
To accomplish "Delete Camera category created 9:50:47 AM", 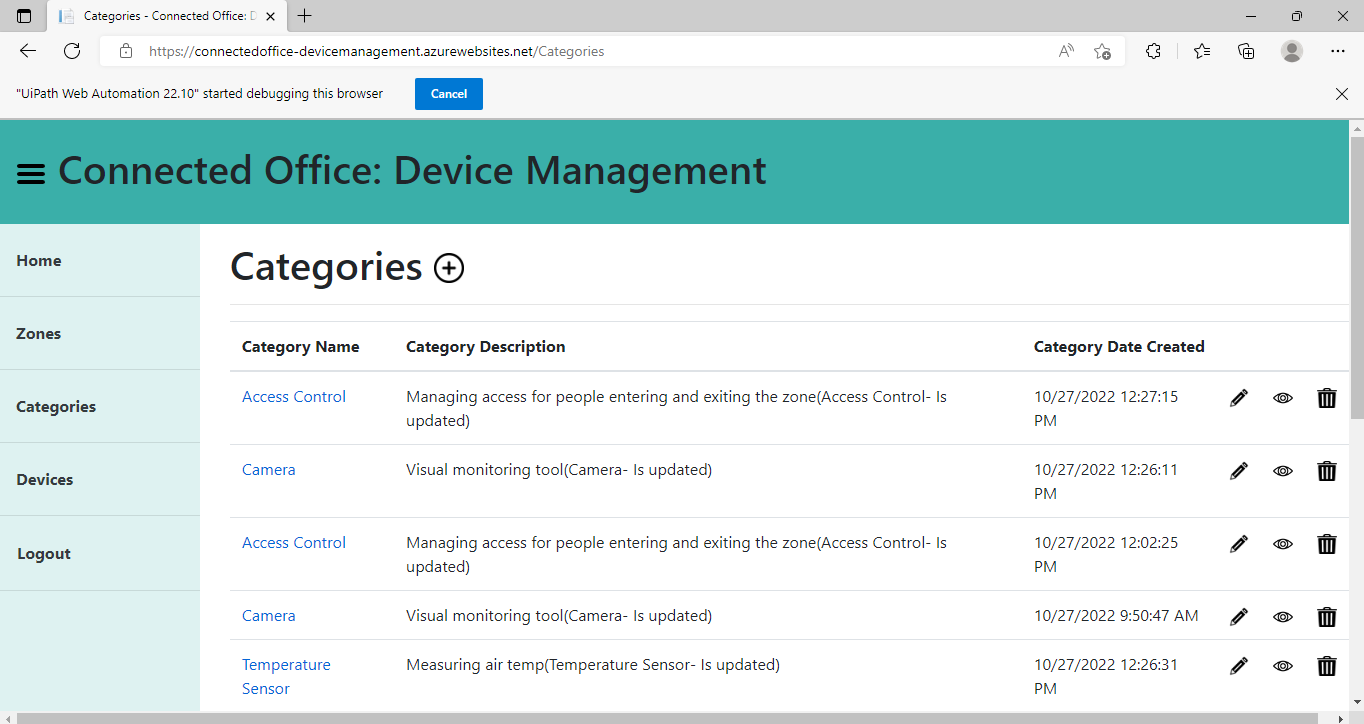I will [x=1327, y=617].
